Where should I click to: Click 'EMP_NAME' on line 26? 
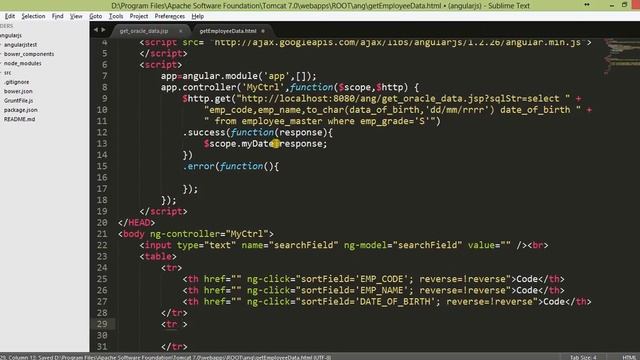pyautogui.click(x=382, y=290)
